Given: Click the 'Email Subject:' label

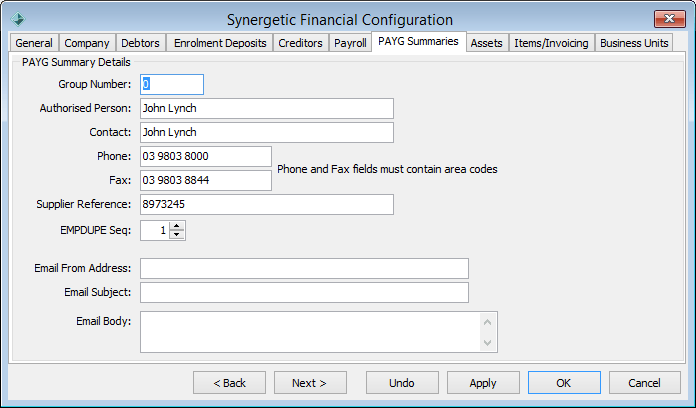Looking at the screenshot, I should pyautogui.click(x=98, y=292).
